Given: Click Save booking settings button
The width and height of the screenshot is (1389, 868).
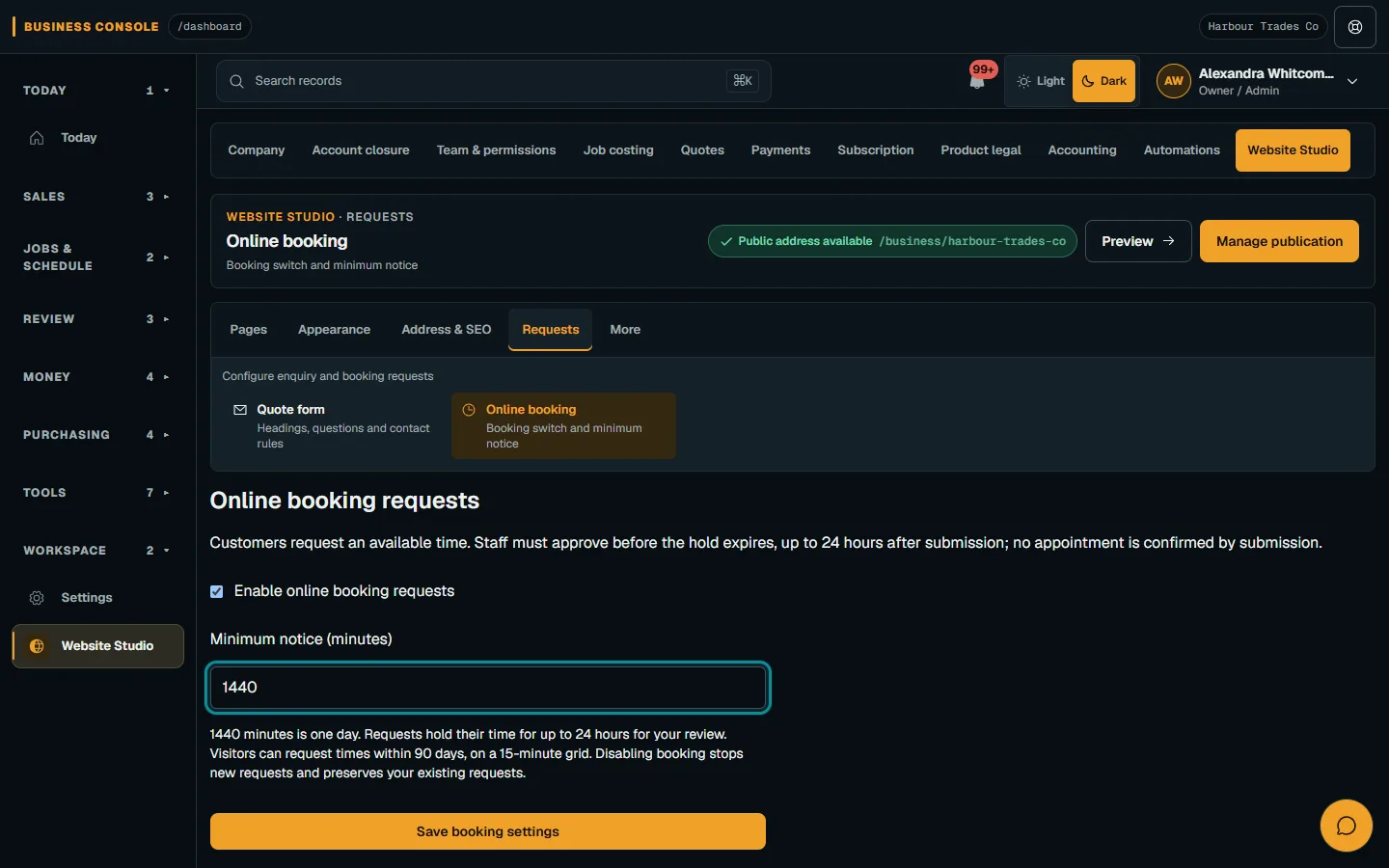Looking at the screenshot, I should tap(488, 831).
